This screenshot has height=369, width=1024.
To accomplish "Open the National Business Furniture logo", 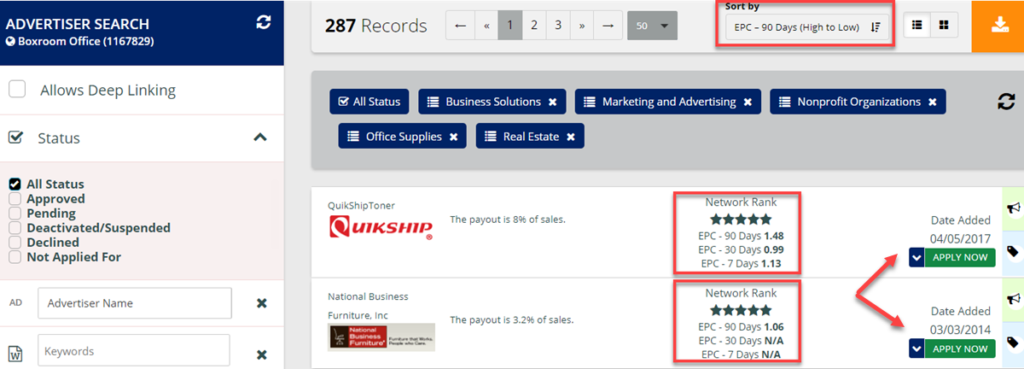I will 381,338.
